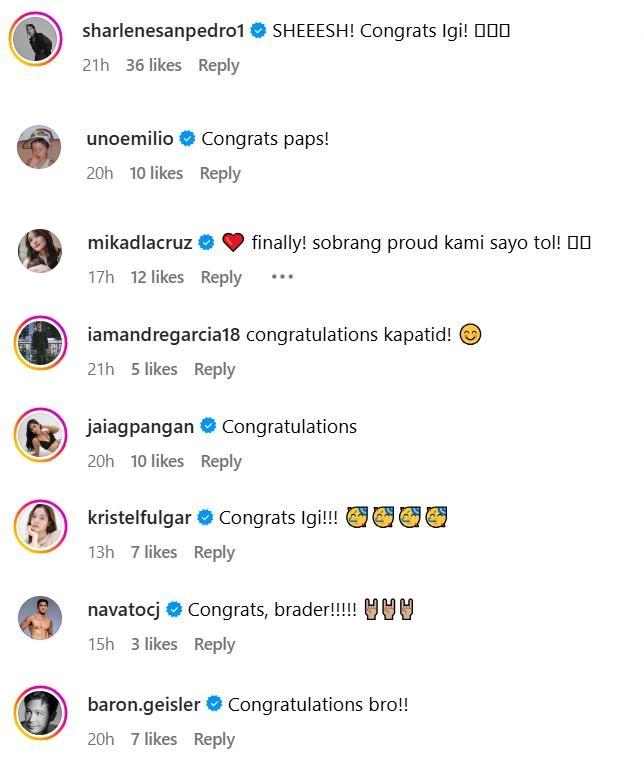Open mikadlacruz's profile photo
The image size is (644, 763).
click(x=40, y=250)
